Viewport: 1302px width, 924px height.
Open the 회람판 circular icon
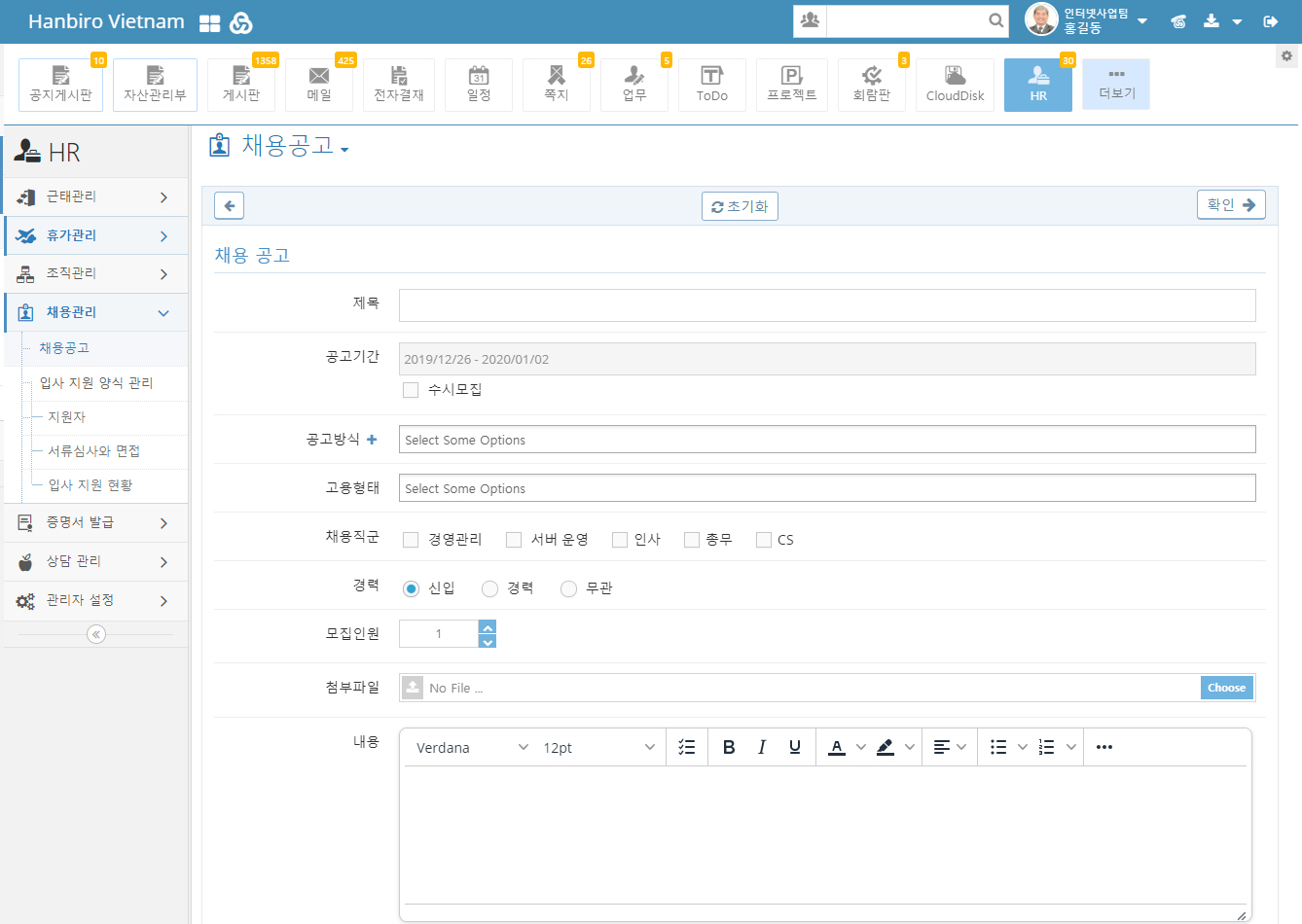click(872, 85)
